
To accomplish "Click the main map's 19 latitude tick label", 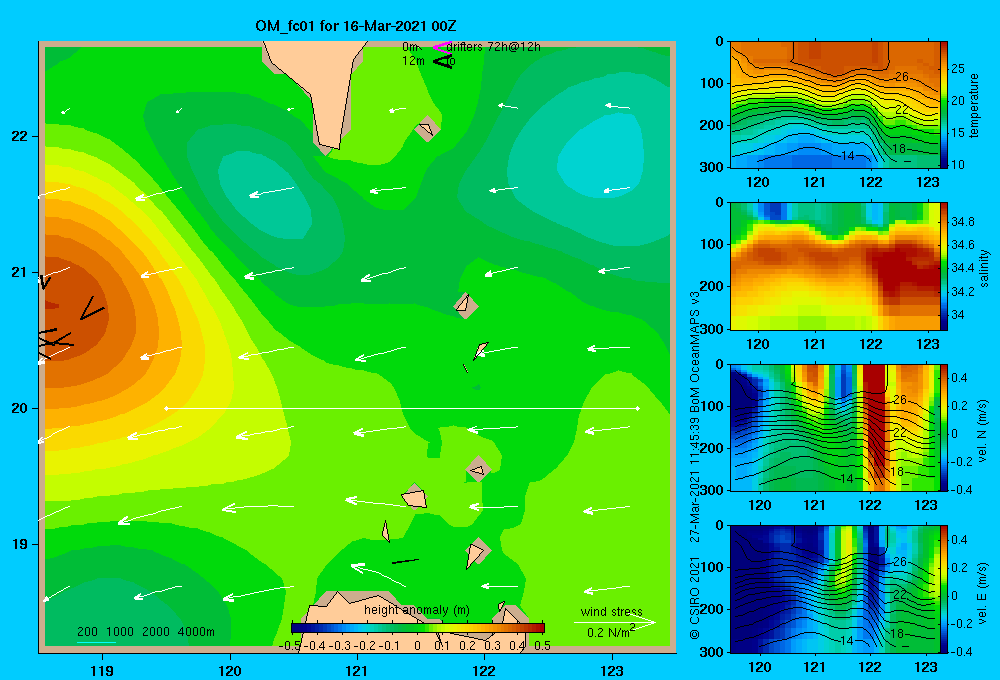I will point(20,544).
